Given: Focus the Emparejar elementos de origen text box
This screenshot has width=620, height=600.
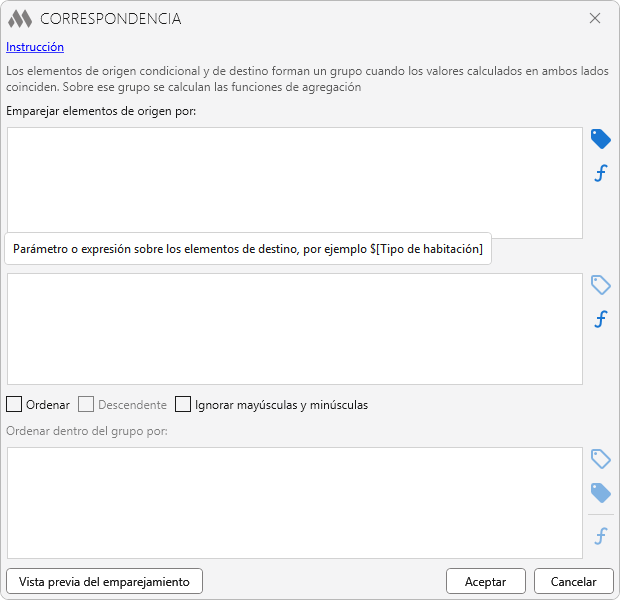Looking at the screenshot, I should (x=295, y=183).
